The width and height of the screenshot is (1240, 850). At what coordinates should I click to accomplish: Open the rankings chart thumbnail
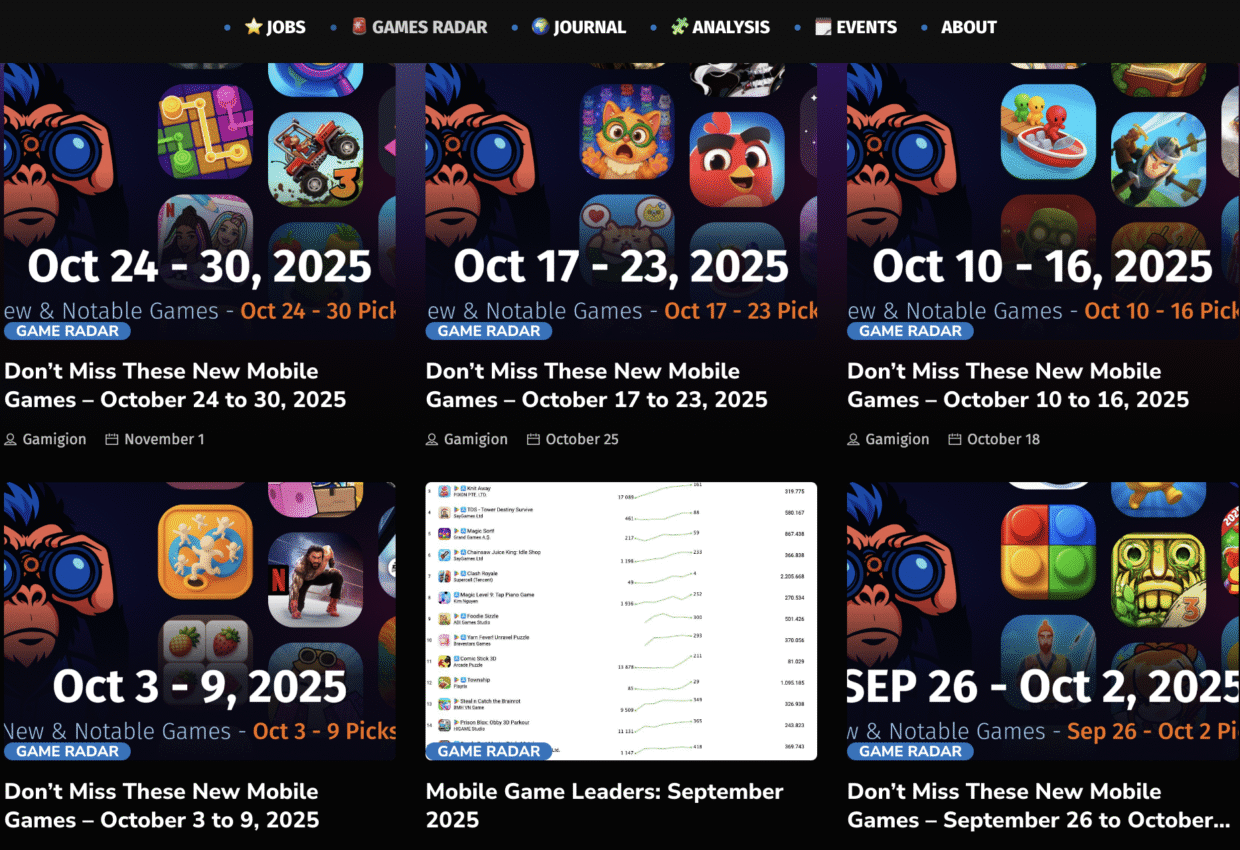[x=621, y=621]
